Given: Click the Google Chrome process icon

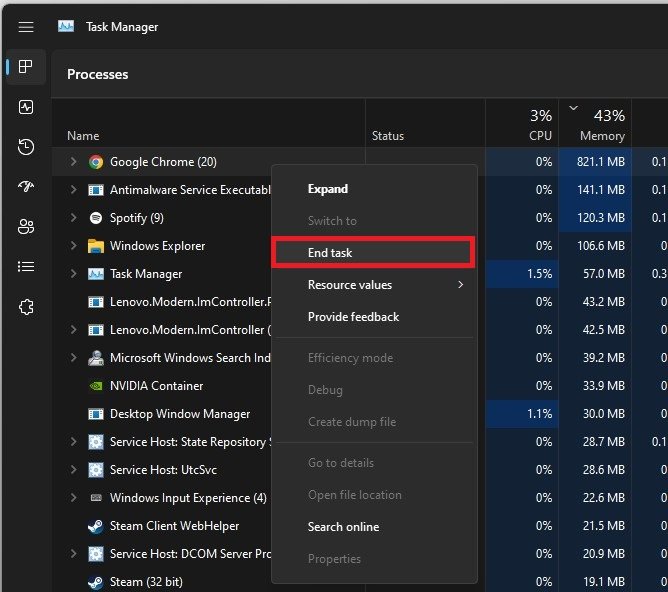Looking at the screenshot, I should [96, 162].
